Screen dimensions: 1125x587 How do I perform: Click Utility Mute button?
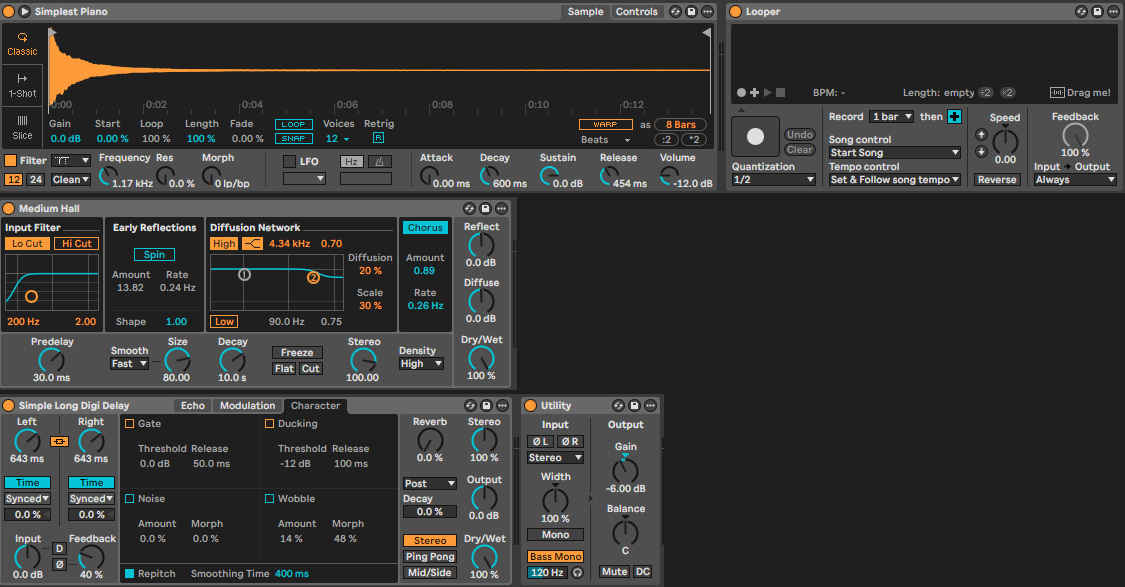(x=614, y=572)
